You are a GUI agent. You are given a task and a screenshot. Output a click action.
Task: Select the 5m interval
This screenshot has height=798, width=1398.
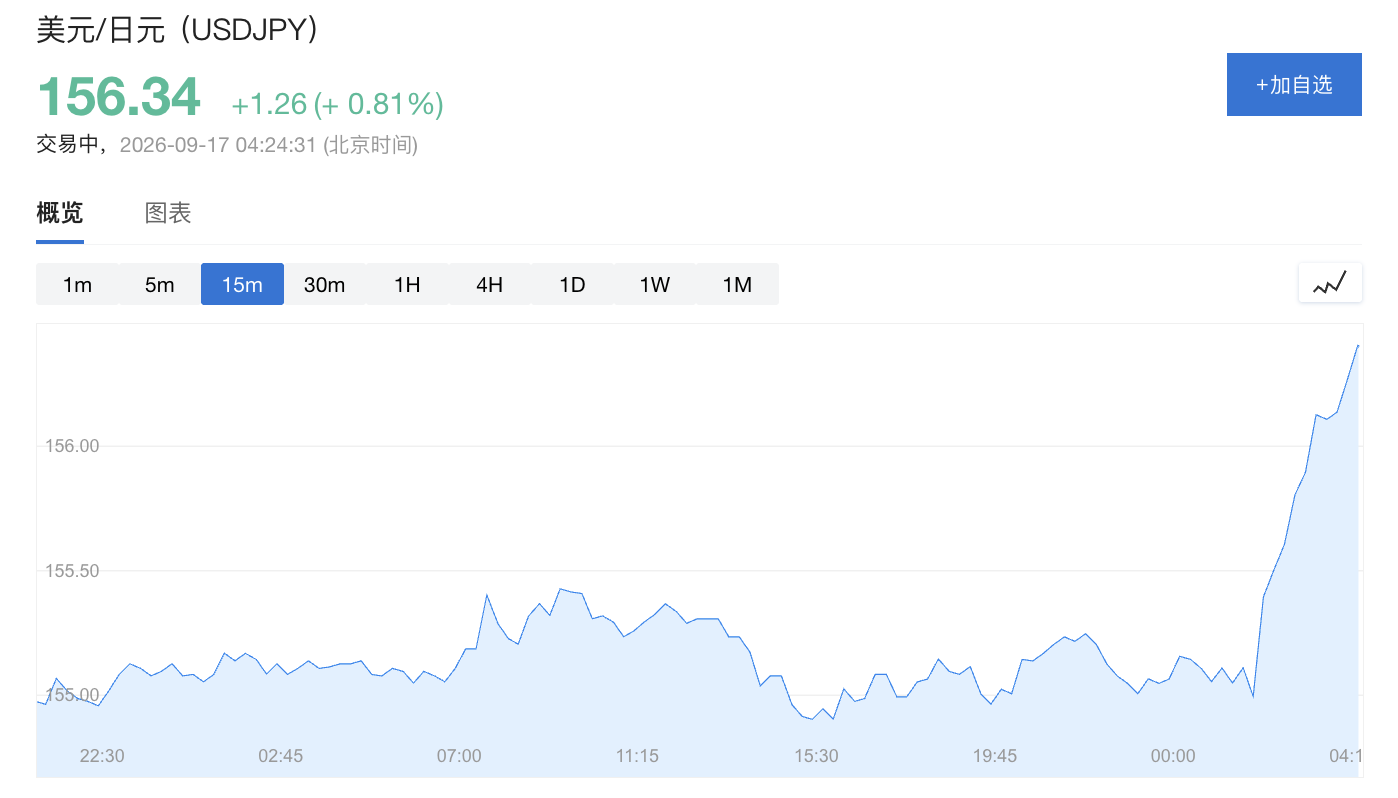(160, 284)
